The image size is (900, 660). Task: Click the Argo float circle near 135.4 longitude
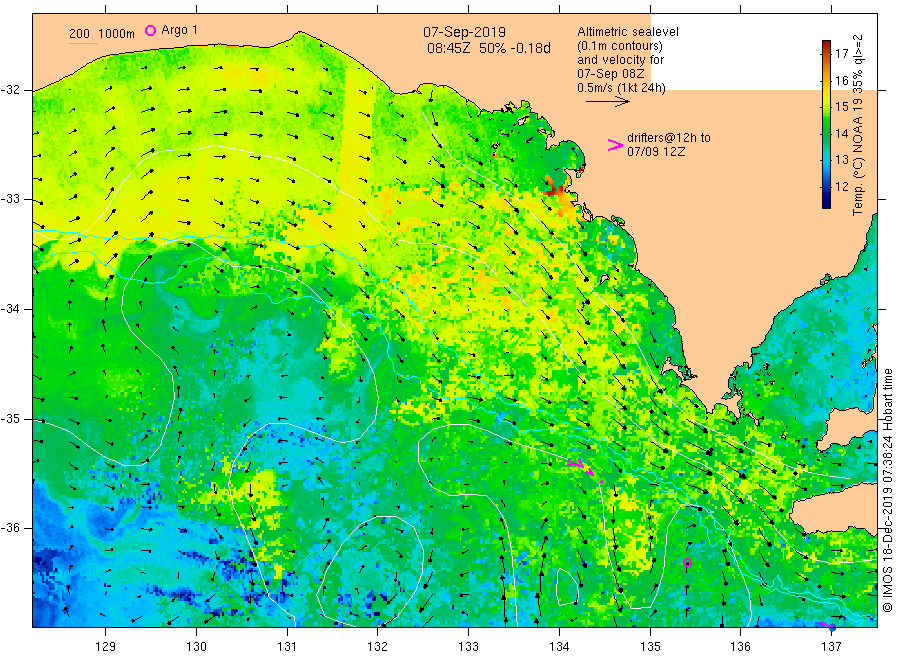(x=688, y=562)
